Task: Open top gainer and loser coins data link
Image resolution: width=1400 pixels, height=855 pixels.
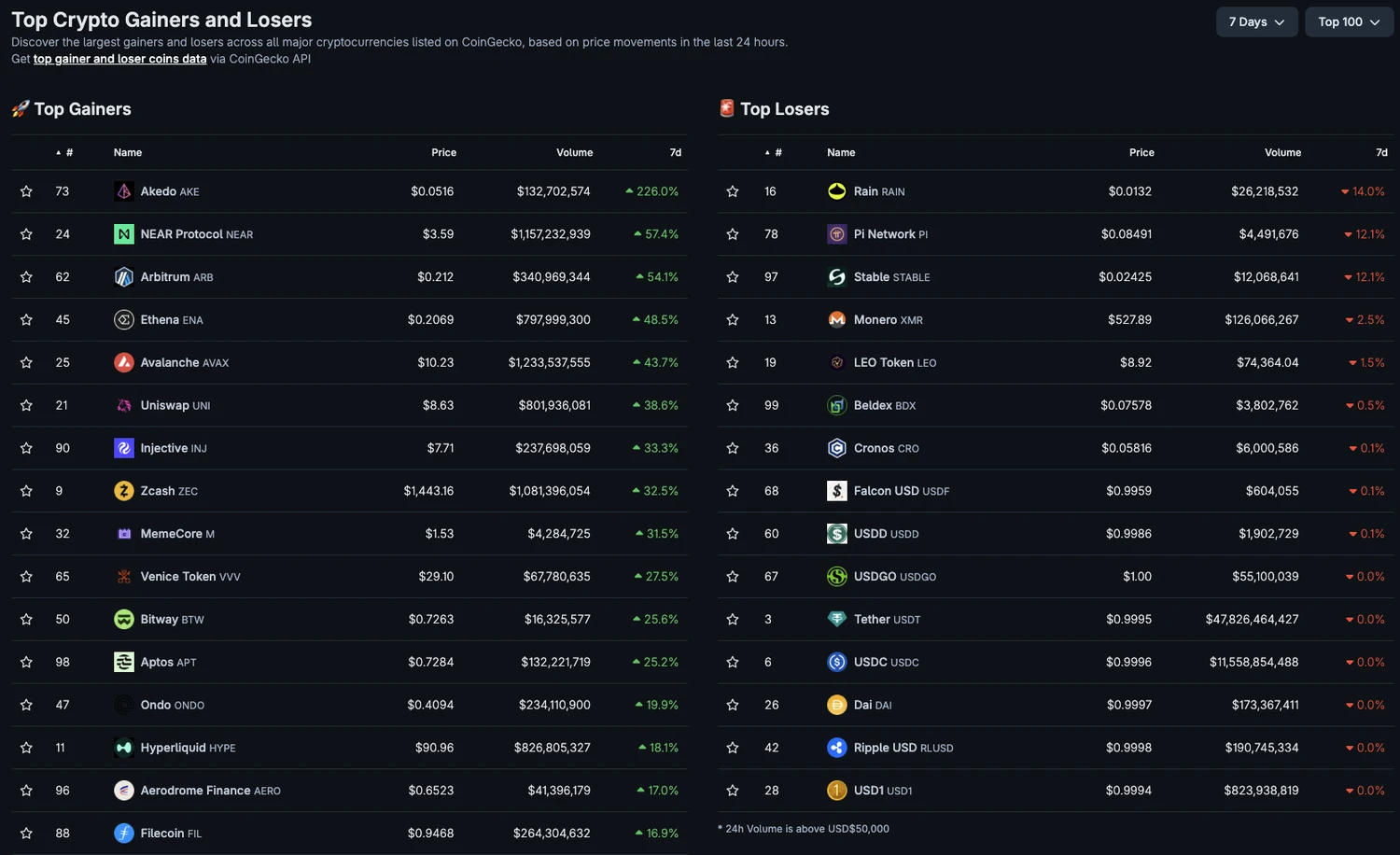Action: coord(119,59)
